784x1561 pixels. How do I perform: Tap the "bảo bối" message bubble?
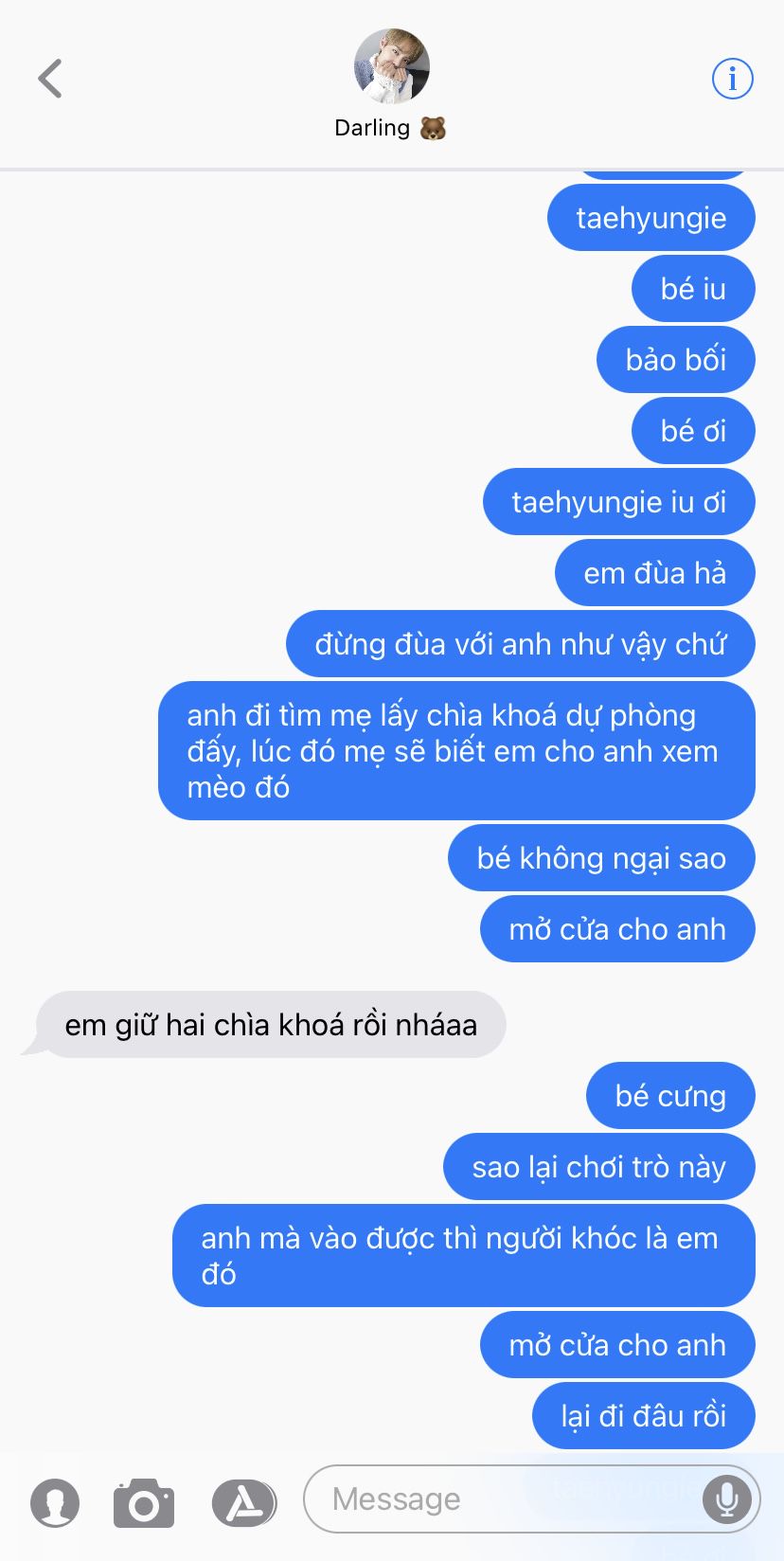676,360
